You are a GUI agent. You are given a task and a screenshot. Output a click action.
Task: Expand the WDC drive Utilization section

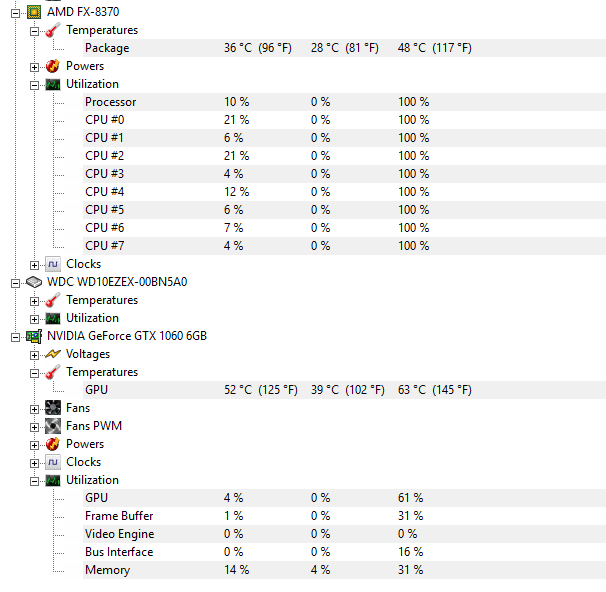[x=34, y=320]
